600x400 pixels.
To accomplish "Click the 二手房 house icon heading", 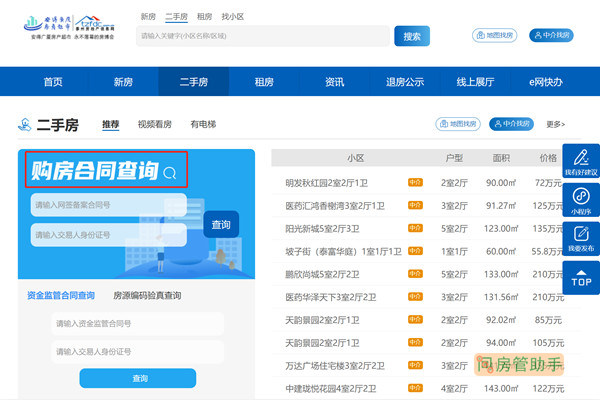I will tap(25, 125).
